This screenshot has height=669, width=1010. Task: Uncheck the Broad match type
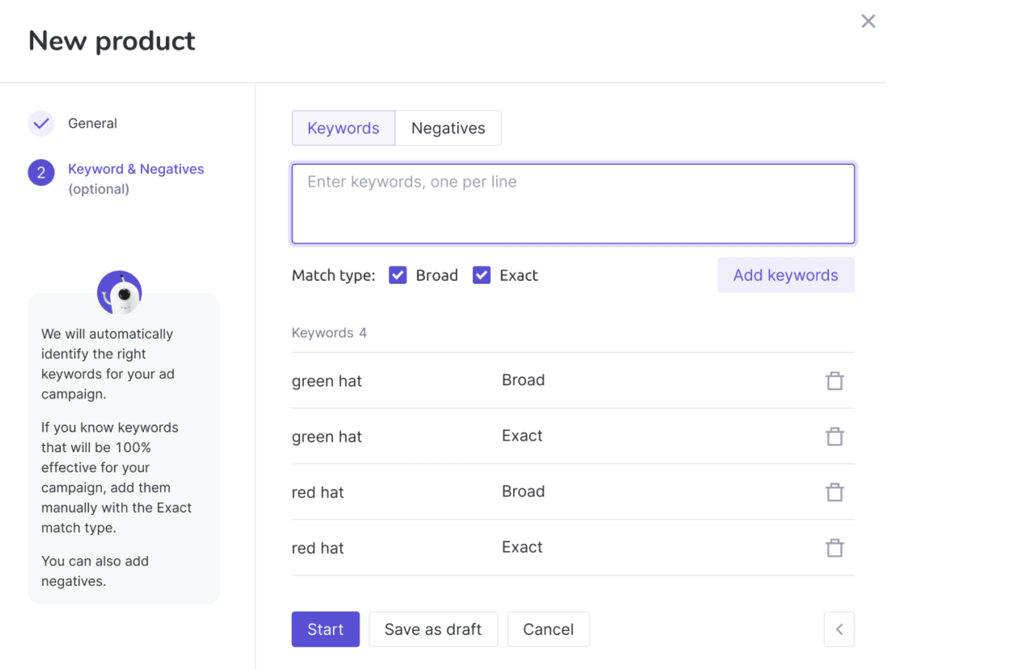(x=398, y=275)
